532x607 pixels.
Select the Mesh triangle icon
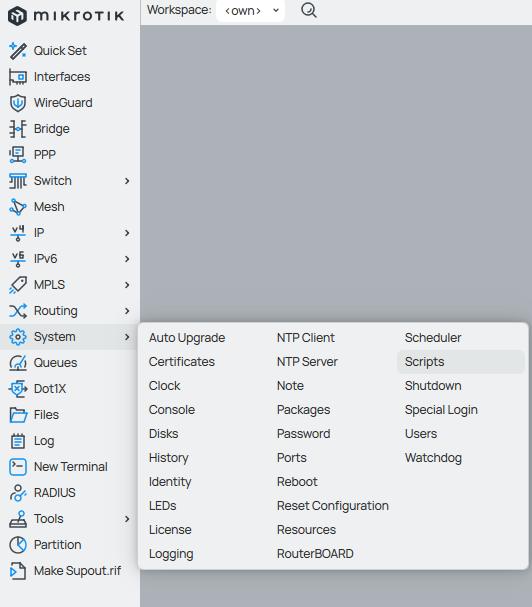coord(18,207)
